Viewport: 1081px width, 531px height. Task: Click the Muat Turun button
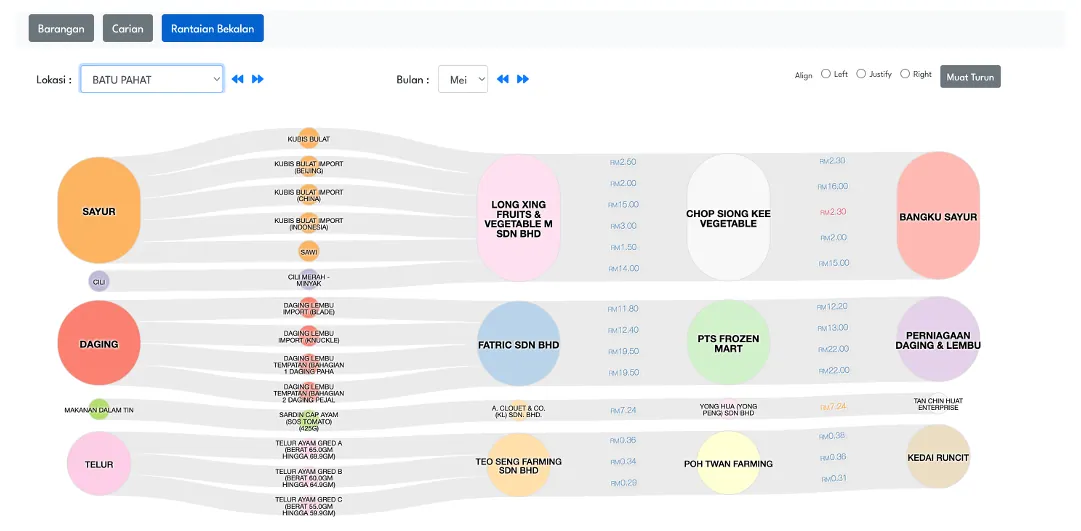tap(970, 77)
